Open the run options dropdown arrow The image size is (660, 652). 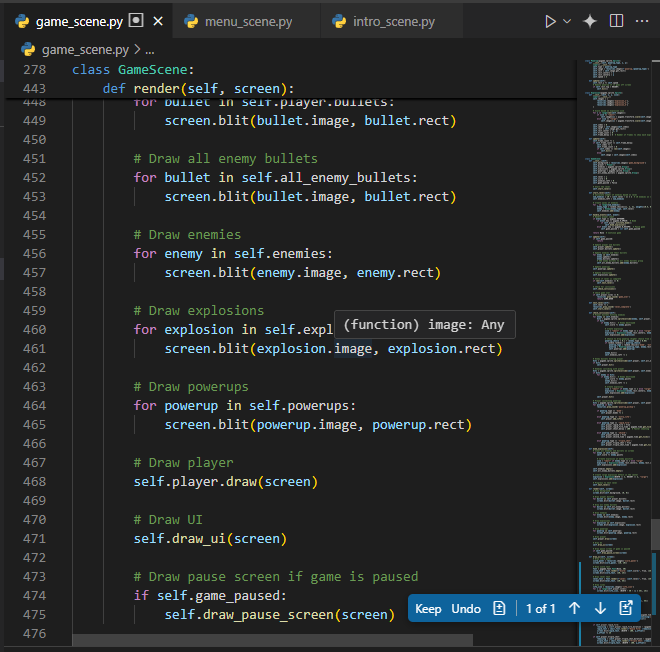tap(567, 21)
